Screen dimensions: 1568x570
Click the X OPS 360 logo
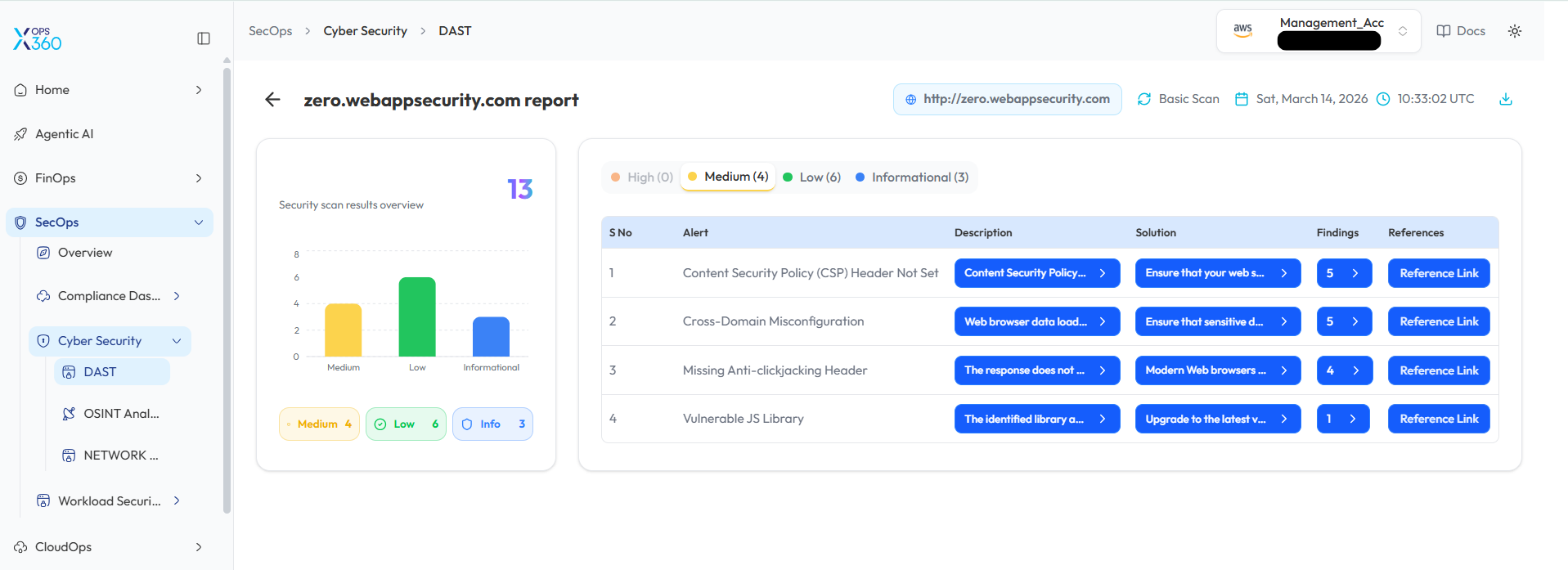[x=38, y=38]
